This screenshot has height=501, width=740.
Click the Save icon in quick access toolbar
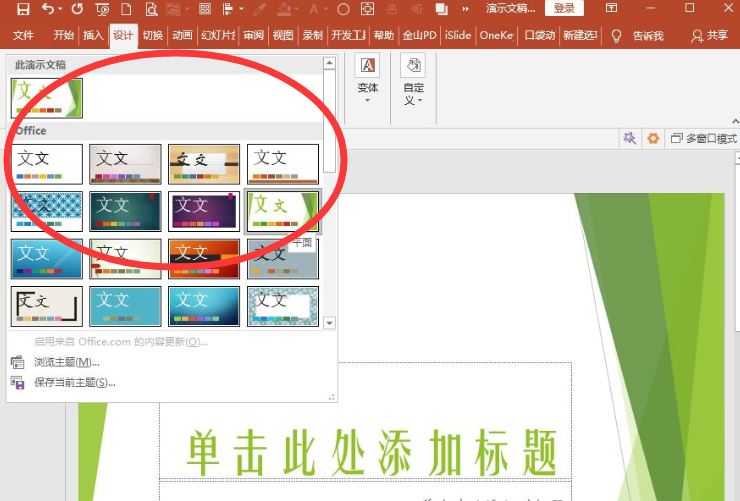point(23,8)
